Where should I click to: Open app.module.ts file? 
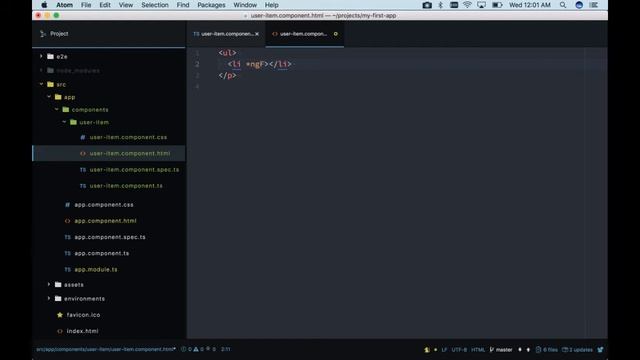coord(96,269)
